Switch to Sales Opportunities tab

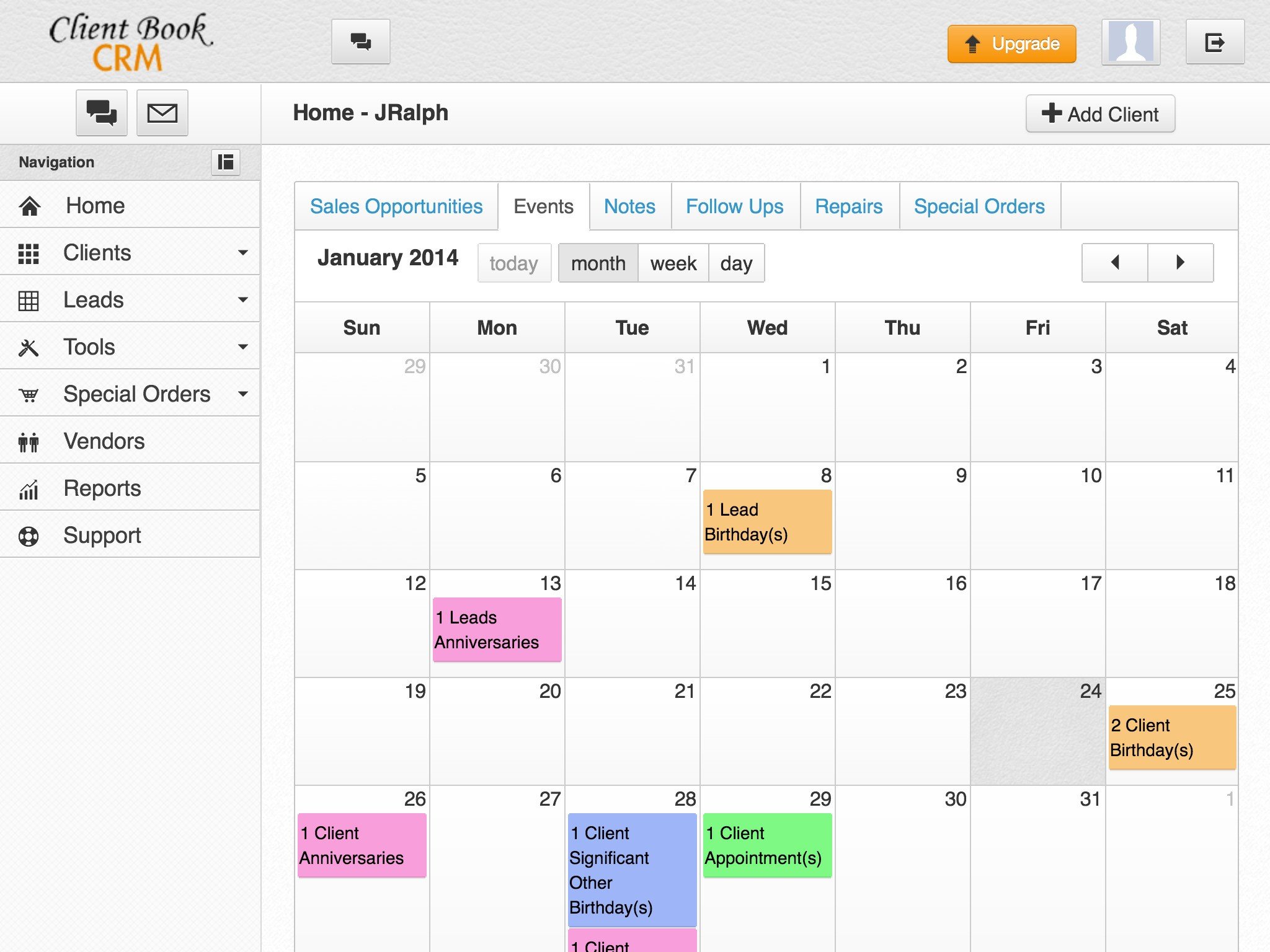pyautogui.click(x=396, y=206)
